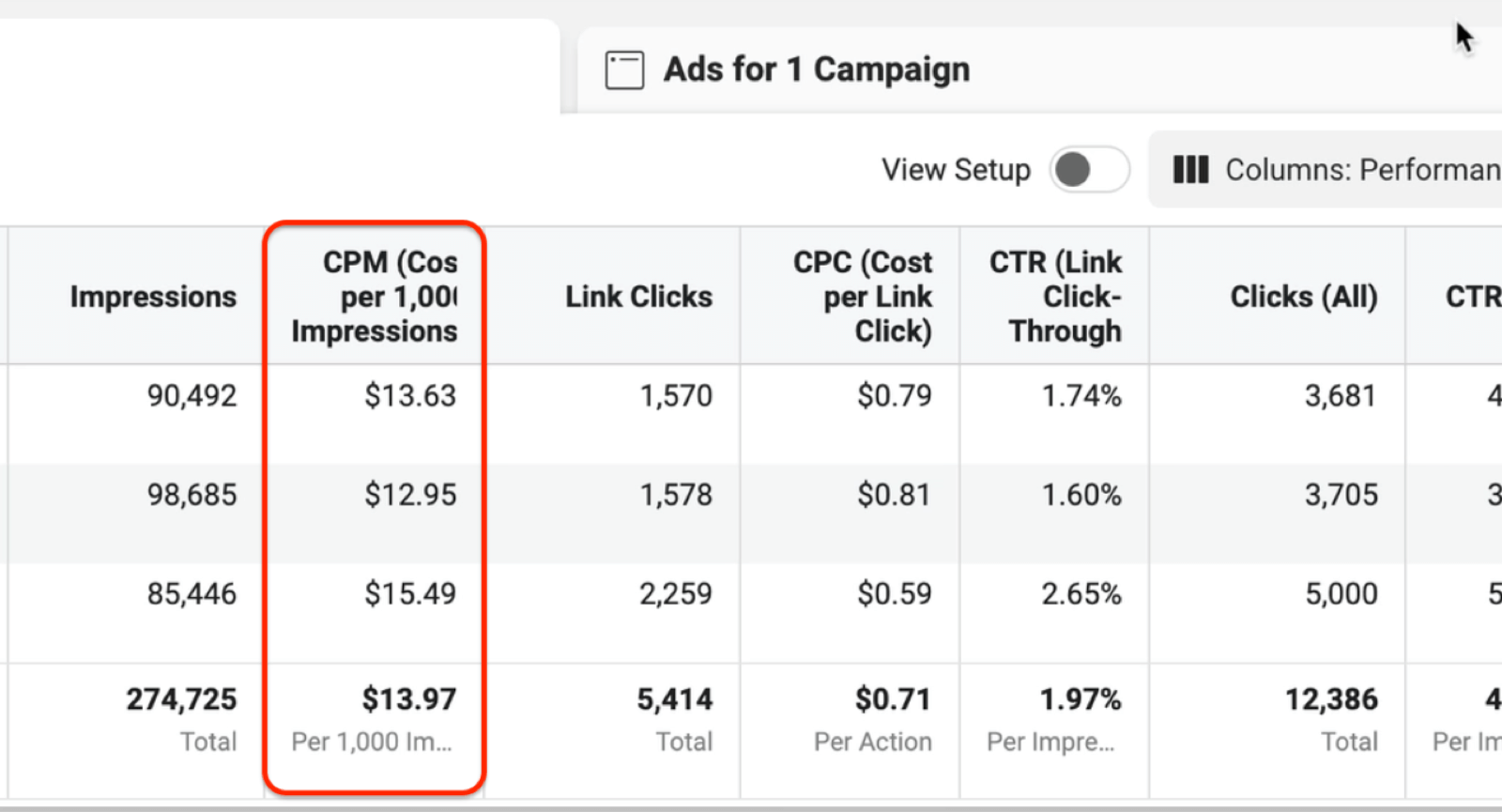Image resolution: width=1502 pixels, height=812 pixels.
Task: Click the 274,725 total impressions cell
Action: point(181,699)
